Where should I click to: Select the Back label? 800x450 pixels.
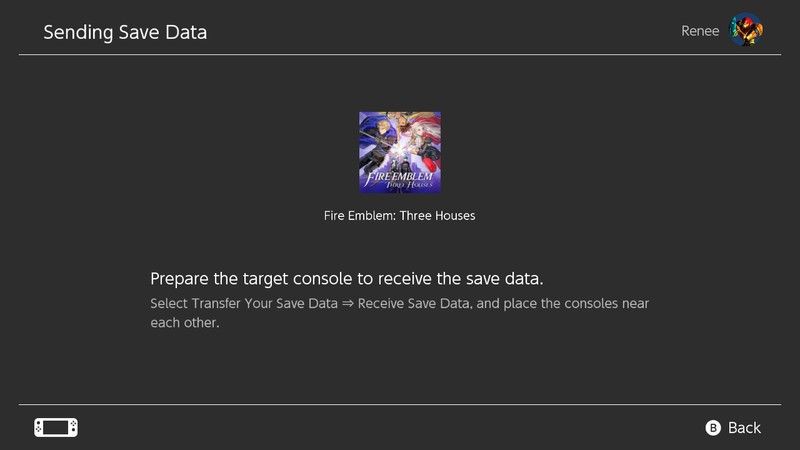click(x=744, y=428)
